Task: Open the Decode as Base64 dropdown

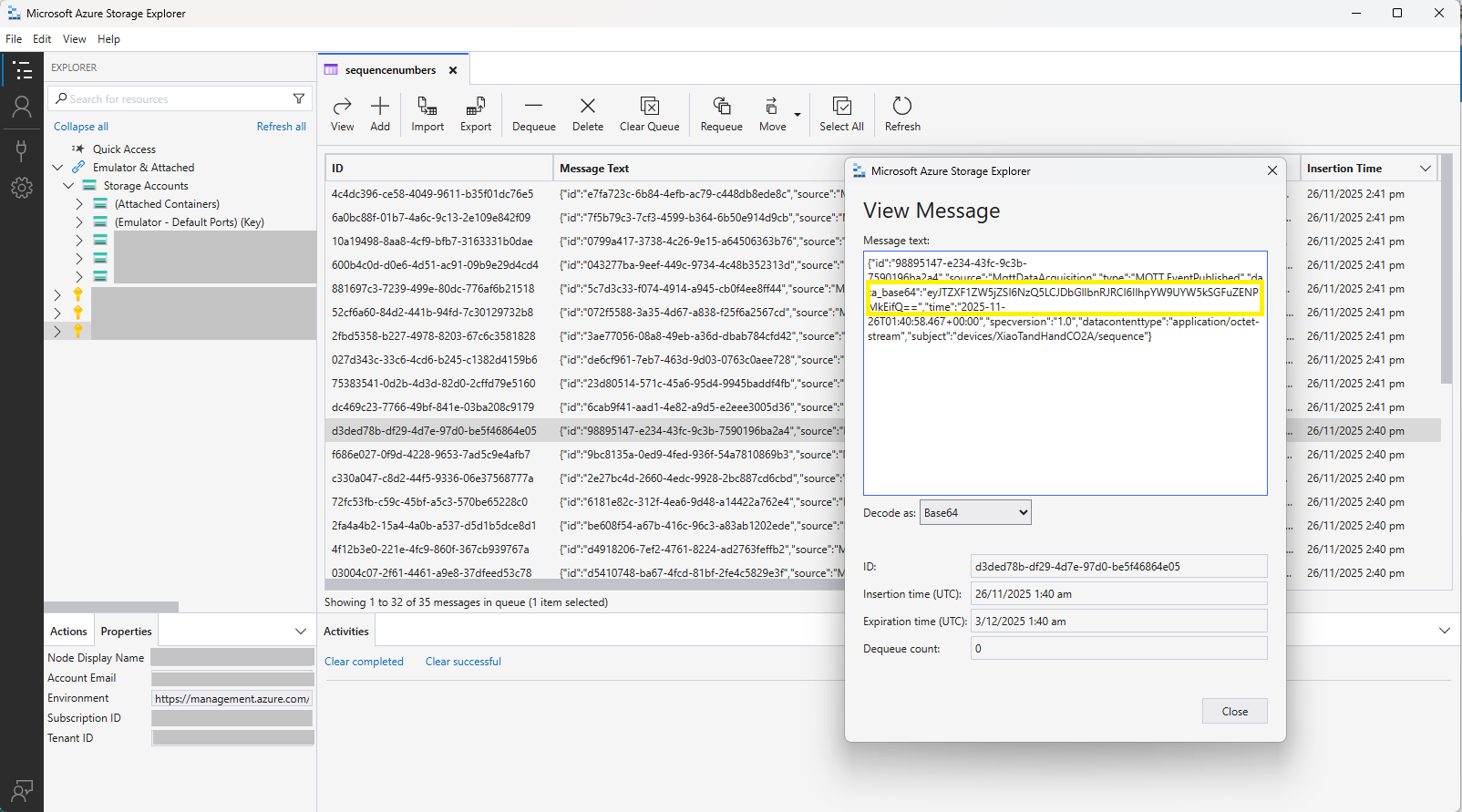Action: (975, 513)
